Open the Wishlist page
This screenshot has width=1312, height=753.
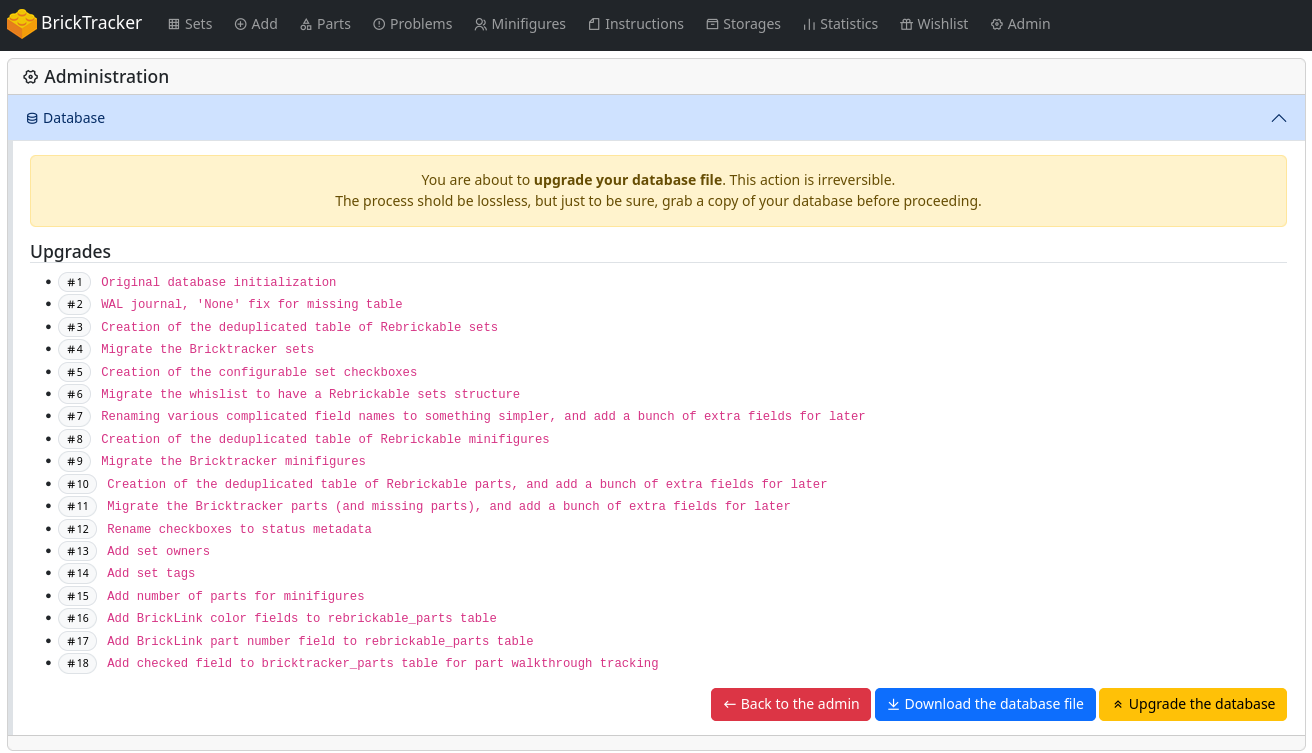coord(934,24)
